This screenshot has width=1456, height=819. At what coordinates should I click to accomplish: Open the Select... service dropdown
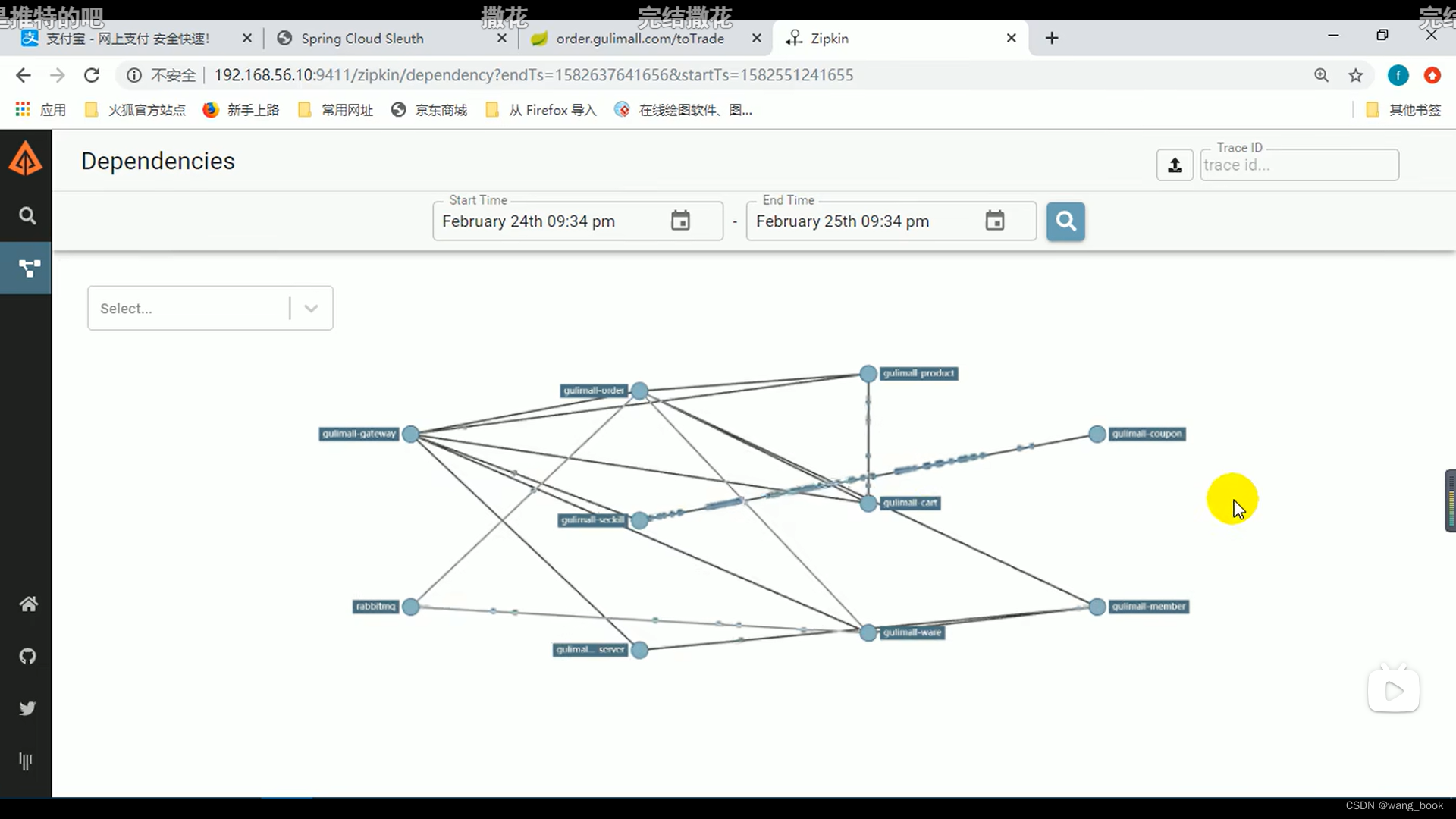click(x=210, y=308)
